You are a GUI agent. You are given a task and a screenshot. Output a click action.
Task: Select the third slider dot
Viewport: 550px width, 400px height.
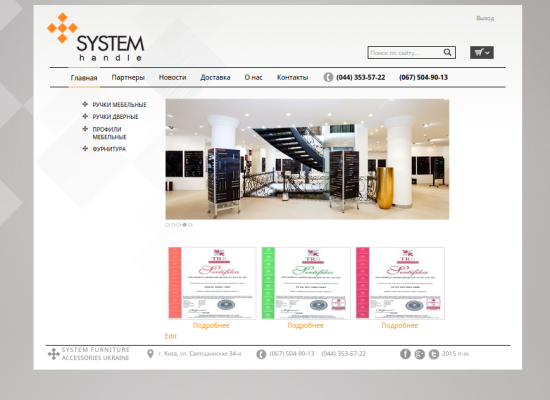click(179, 225)
